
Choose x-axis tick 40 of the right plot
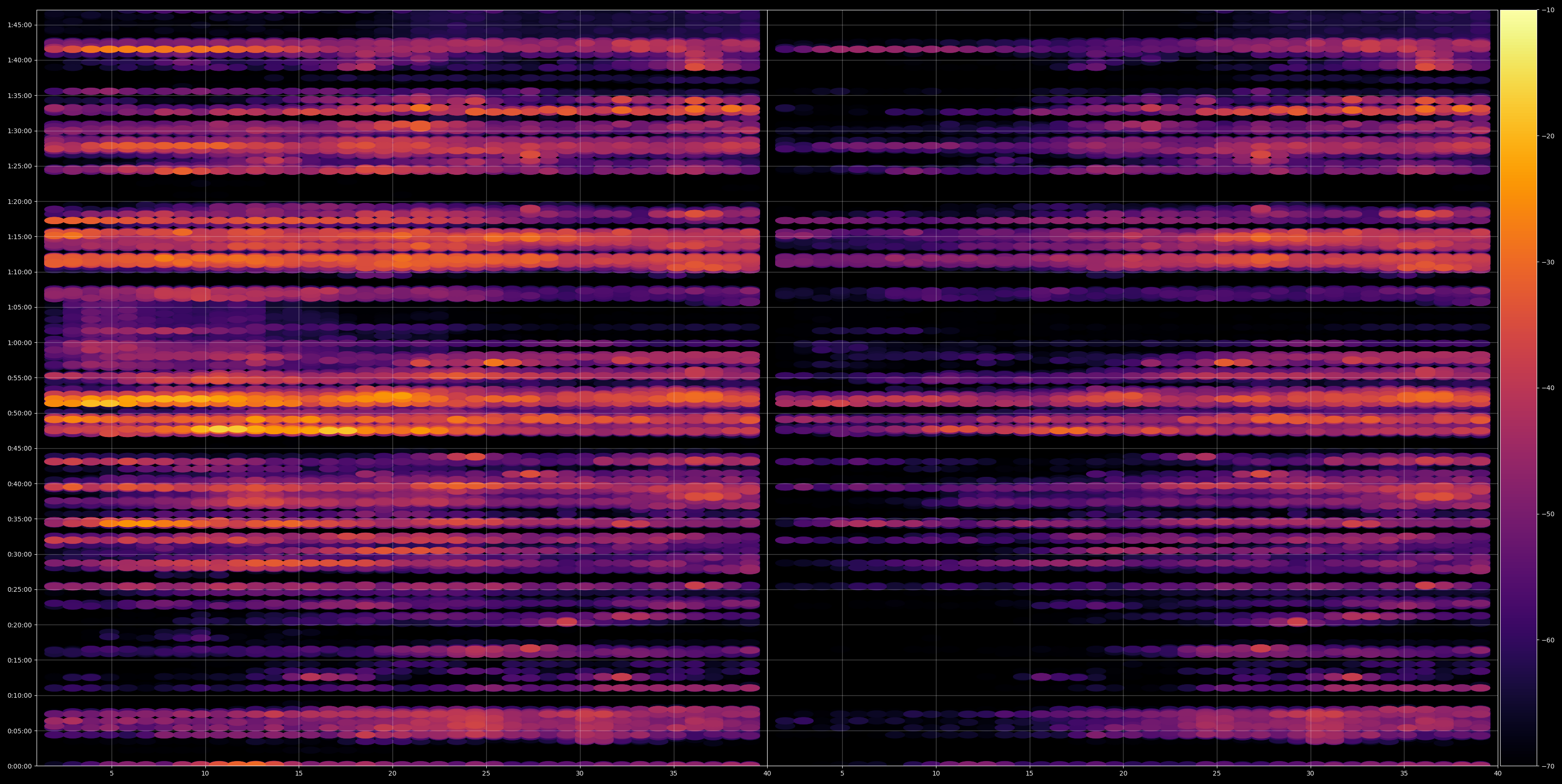pyautogui.click(x=1498, y=774)
